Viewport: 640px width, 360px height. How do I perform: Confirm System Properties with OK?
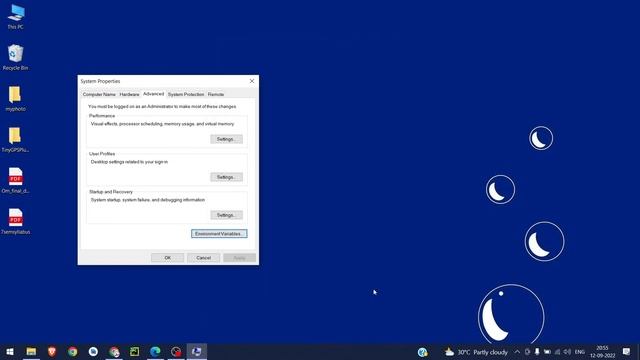[167, 258]
